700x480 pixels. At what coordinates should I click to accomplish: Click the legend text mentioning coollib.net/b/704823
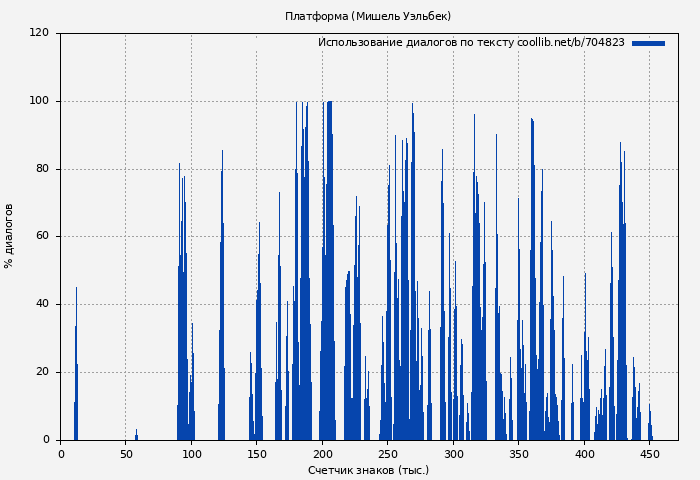471,43
